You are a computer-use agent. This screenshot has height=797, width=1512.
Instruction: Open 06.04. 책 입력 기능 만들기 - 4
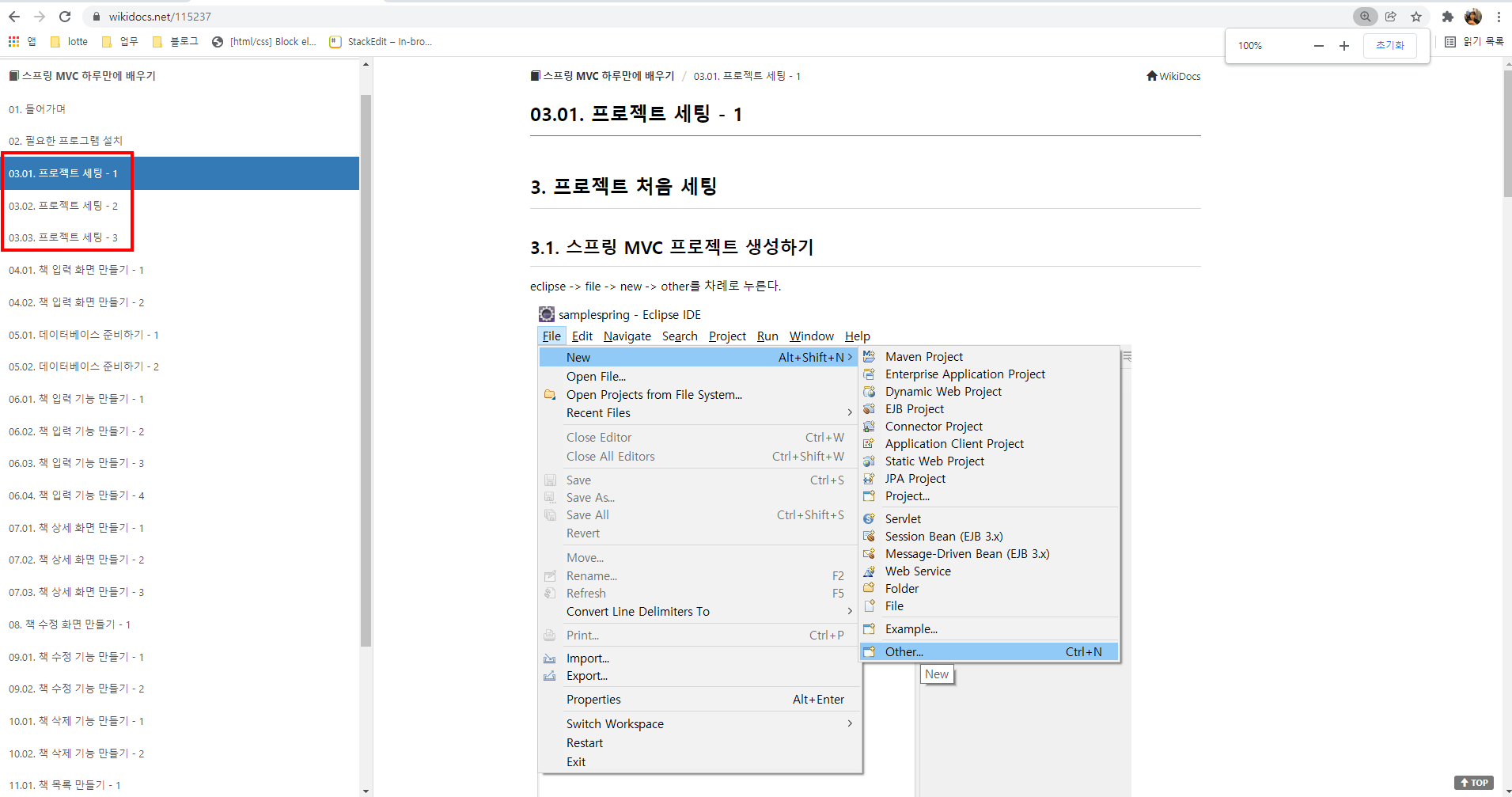tap(77, 495)
